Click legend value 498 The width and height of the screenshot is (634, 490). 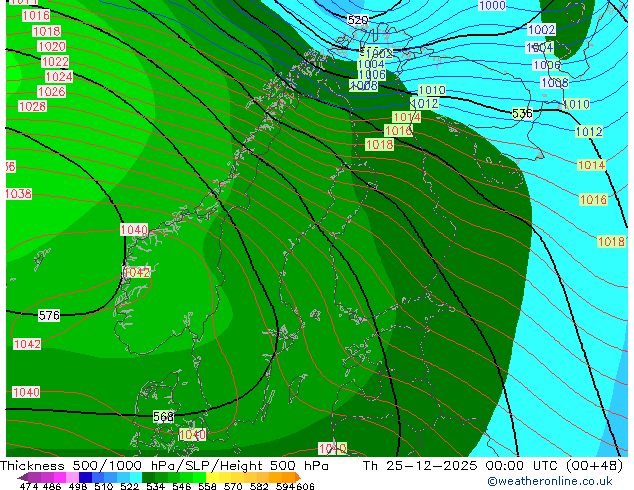[x=78, y=487]
